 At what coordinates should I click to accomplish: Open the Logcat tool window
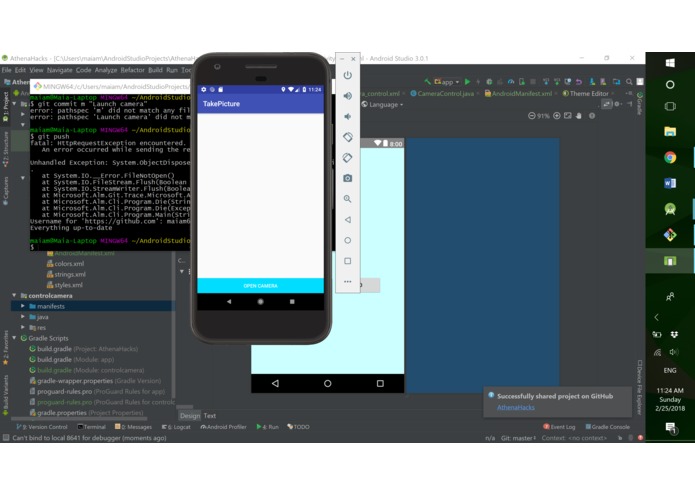pos(176,427)
